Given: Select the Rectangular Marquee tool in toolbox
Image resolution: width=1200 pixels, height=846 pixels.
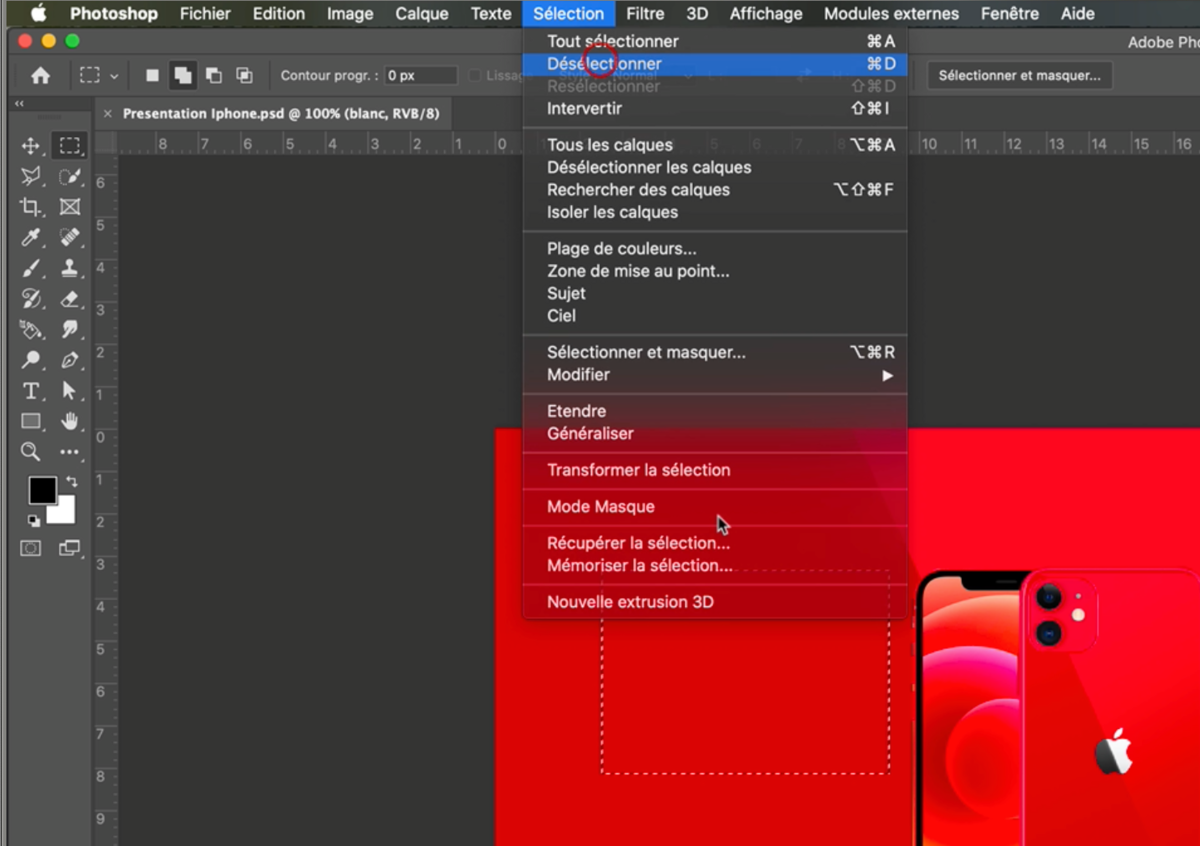Looking at the screenshot, I should click(69, 146).
